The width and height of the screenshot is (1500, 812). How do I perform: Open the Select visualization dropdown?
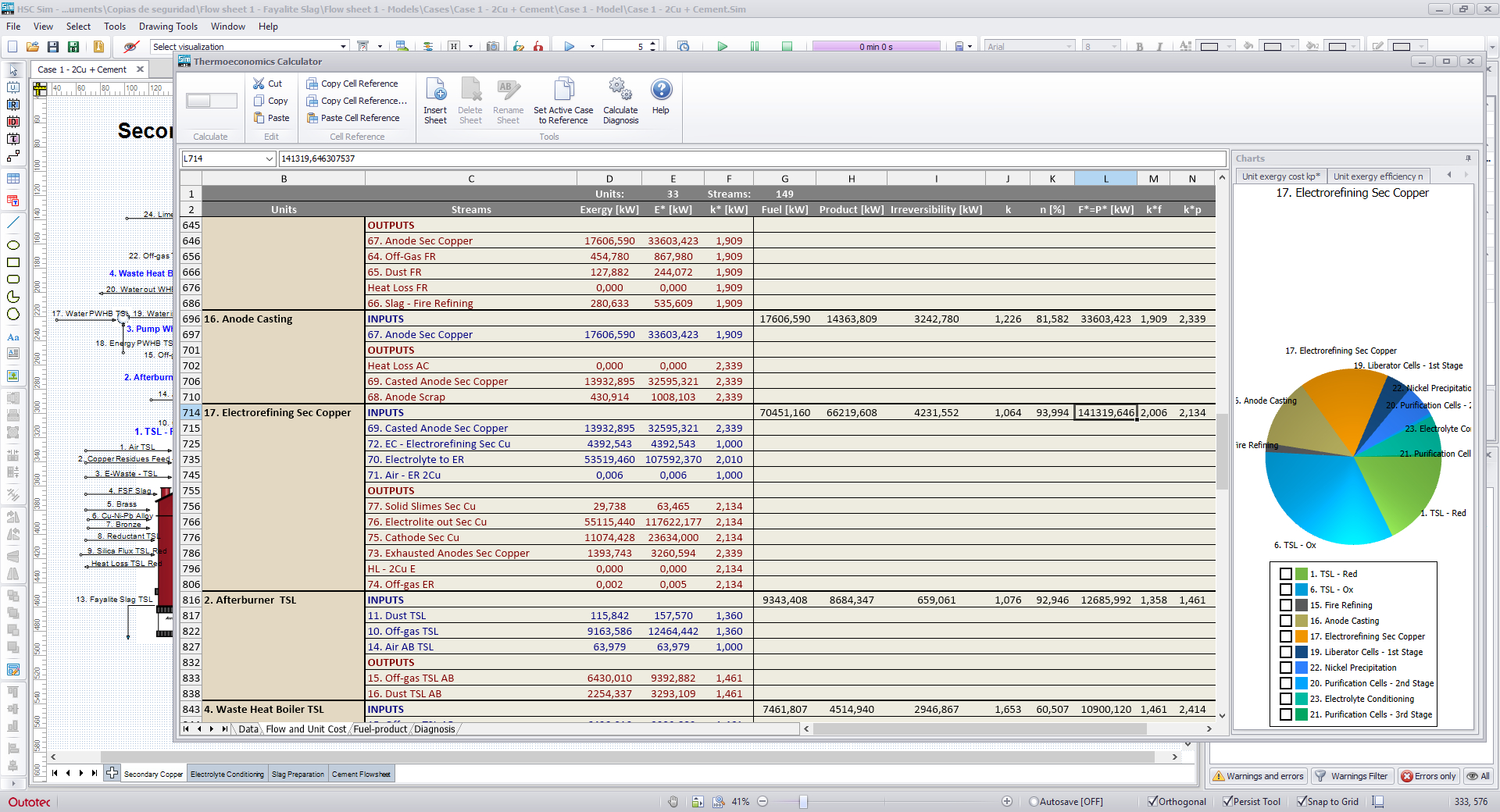(x=343, y=47)
